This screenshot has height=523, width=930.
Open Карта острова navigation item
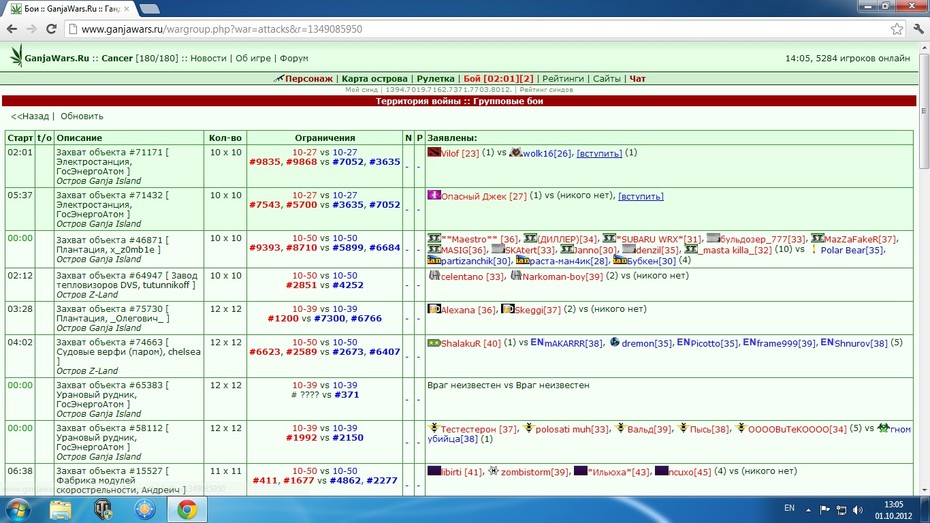pyautogui.click(x=374, y=78)
